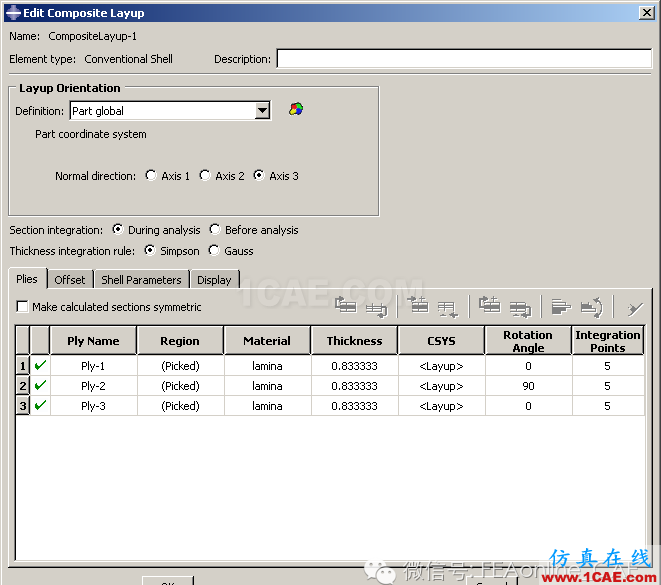Click the paste plies icon
Viewport: 661px width, 585px height.
521,309
